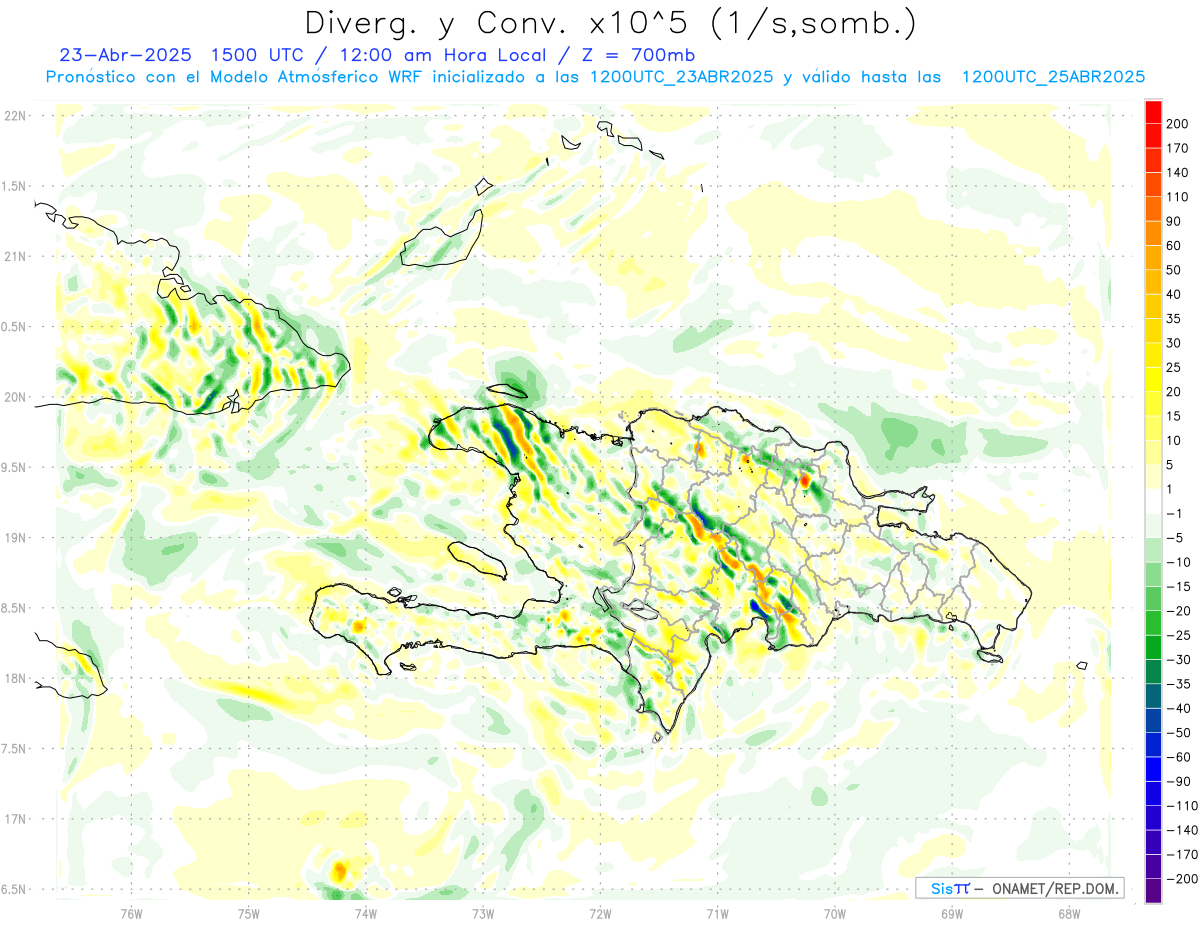Click the '70W' longitude label

[x=835, y=913]
